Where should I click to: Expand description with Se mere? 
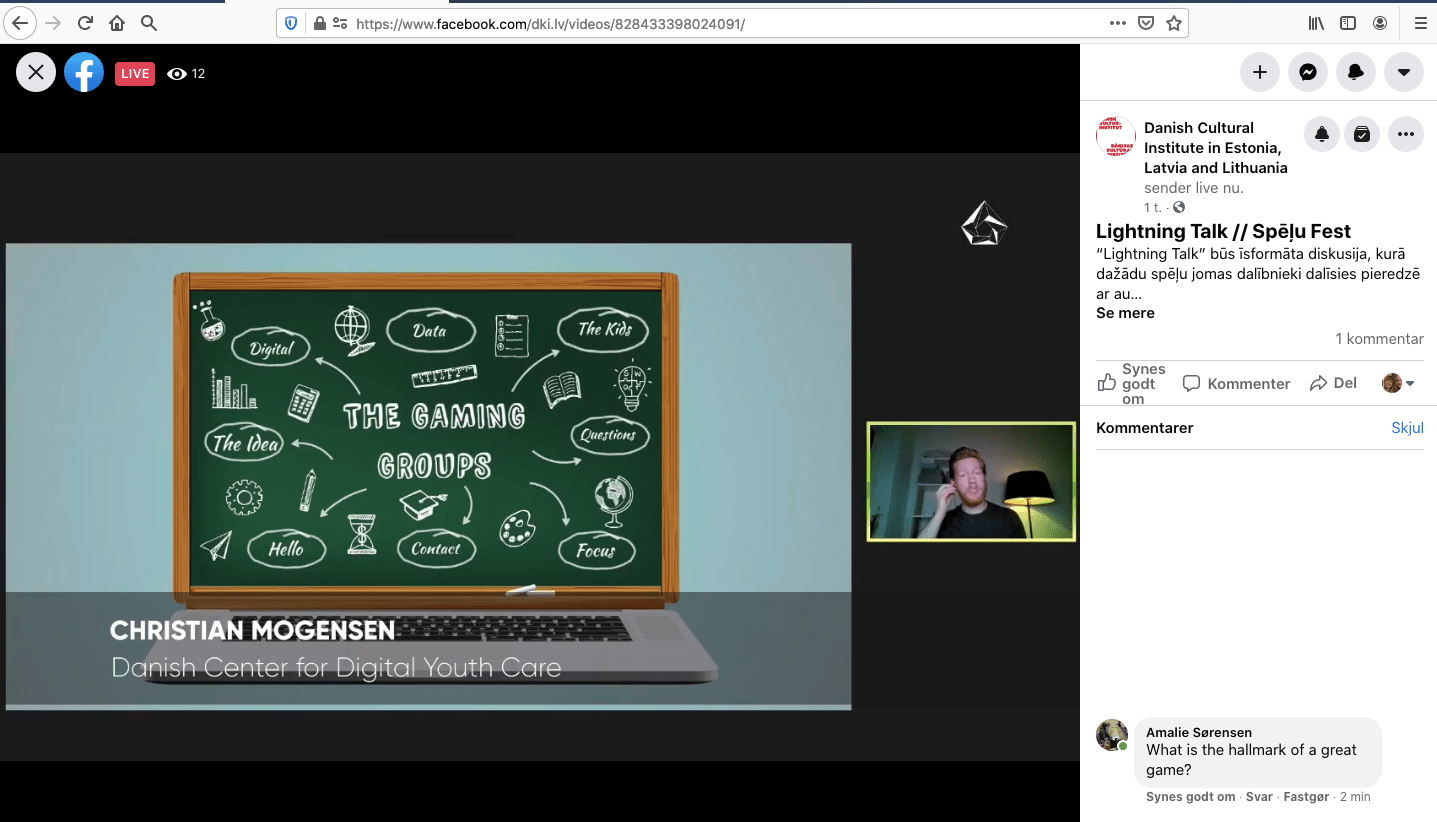tap(1125, 313)
